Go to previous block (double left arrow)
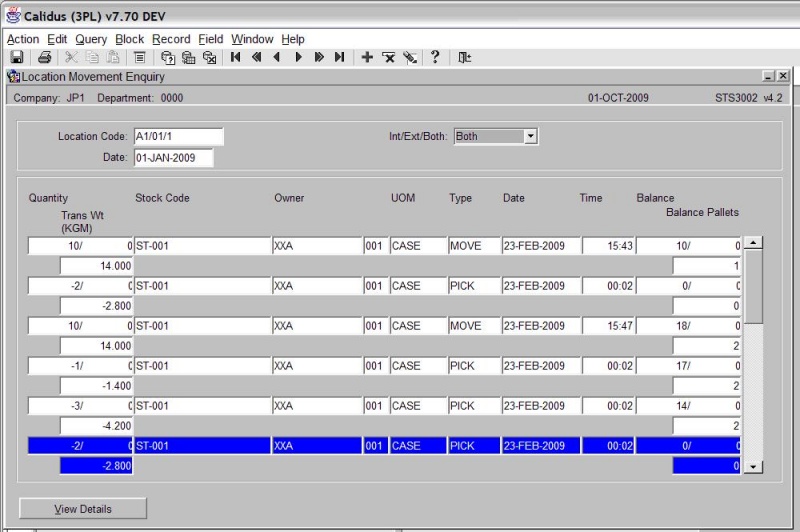The width and height of the screenshot is (800, 532). [x=257, y=57]
